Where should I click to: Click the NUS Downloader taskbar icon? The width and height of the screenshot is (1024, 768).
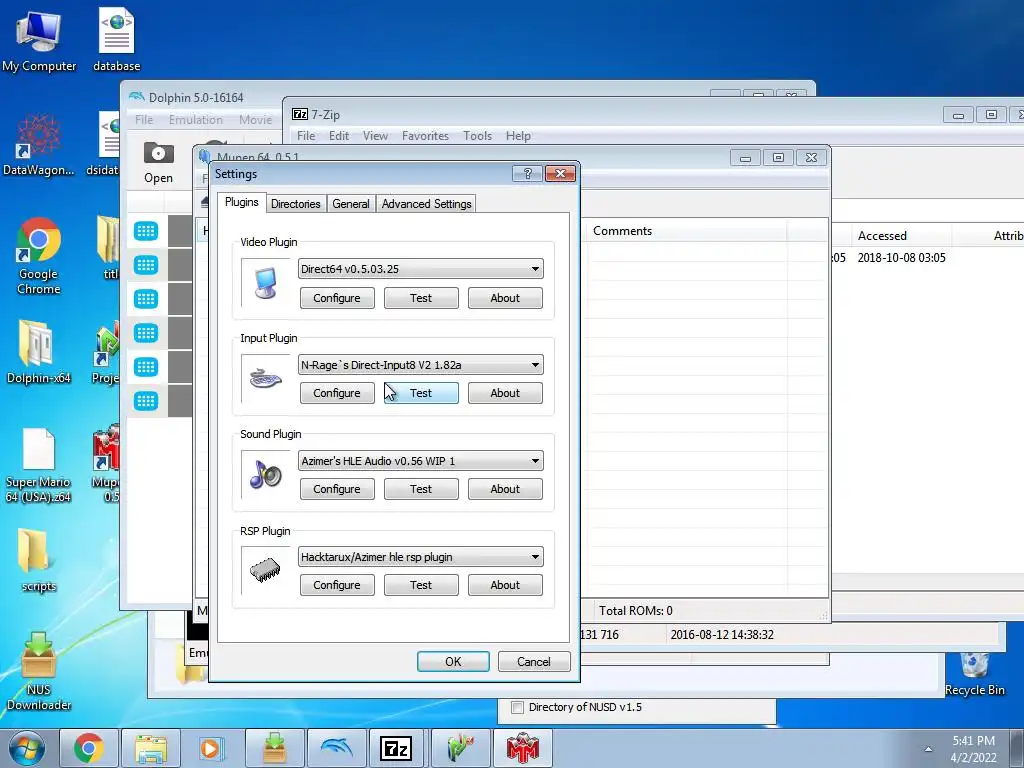point(274,748)
